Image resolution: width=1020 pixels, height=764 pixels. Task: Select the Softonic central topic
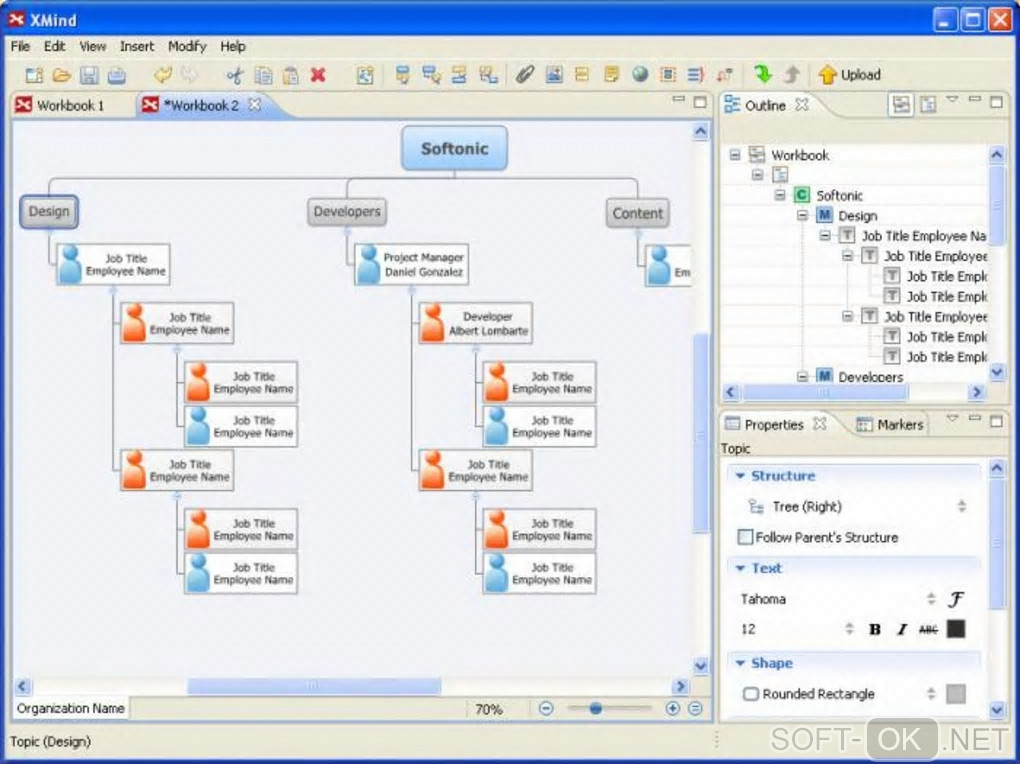[x=454, y=148]
